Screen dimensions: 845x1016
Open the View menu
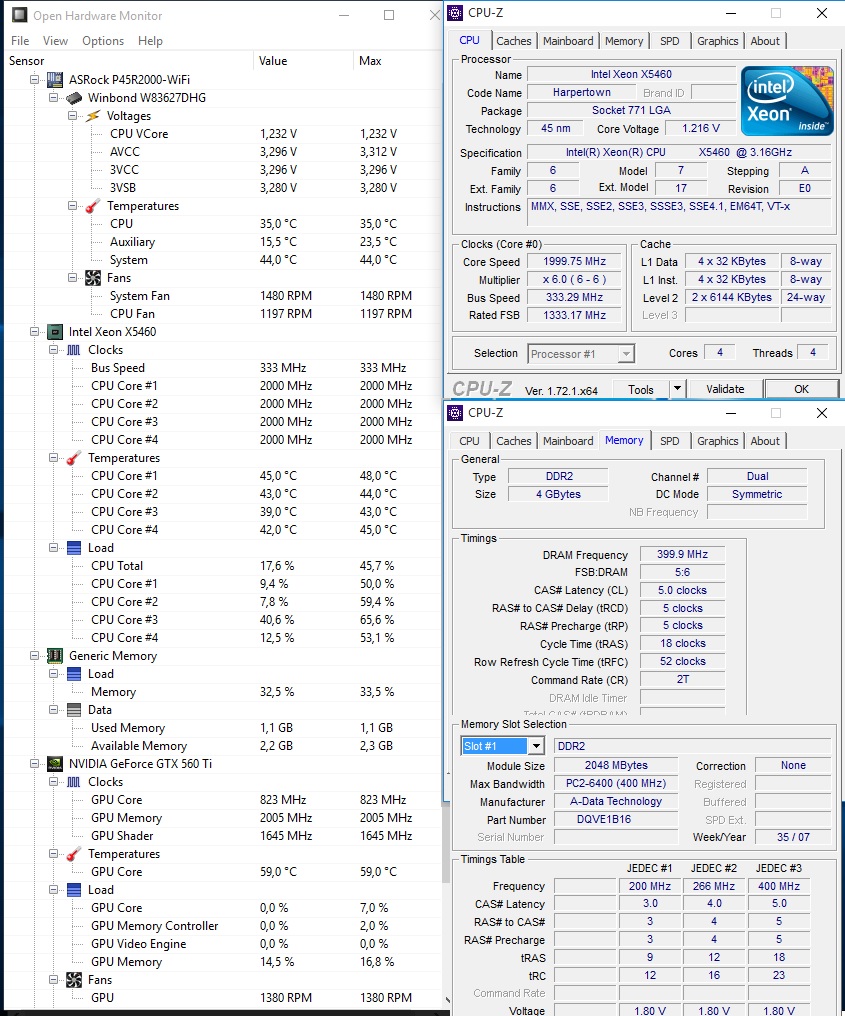click(55, 41)
